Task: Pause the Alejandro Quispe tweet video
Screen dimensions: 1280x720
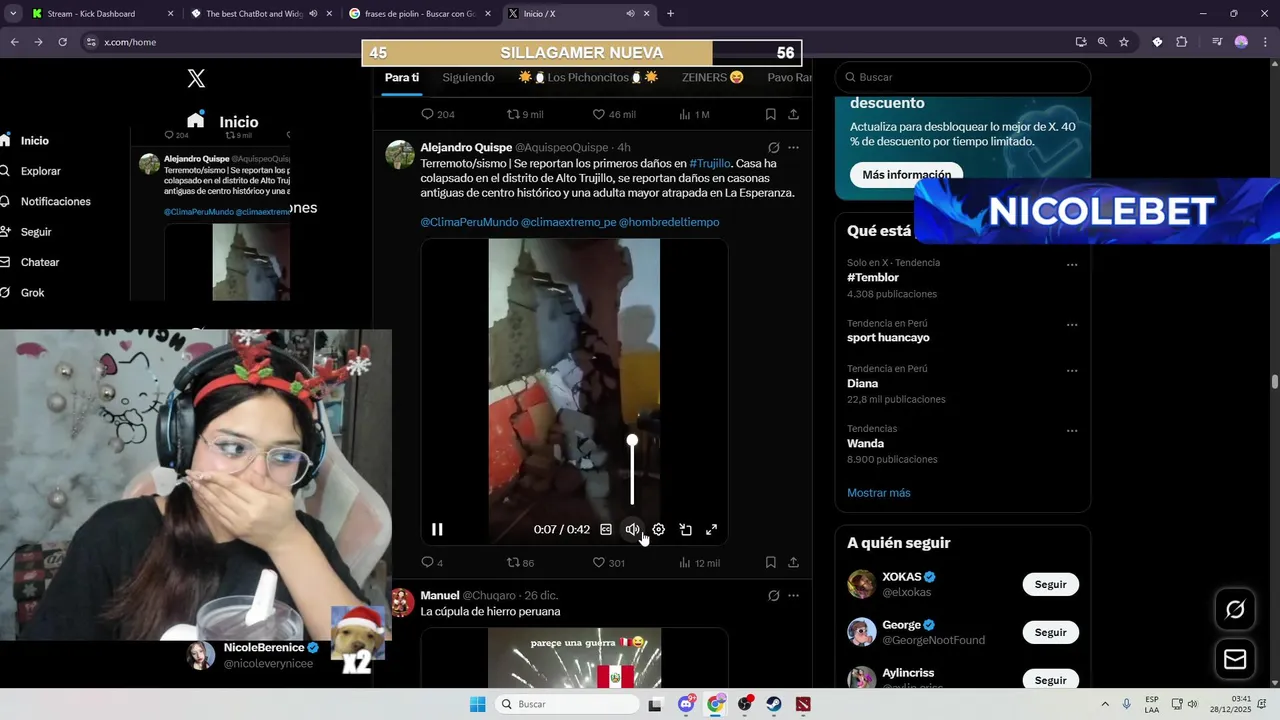Action: [x=437, y=529]
